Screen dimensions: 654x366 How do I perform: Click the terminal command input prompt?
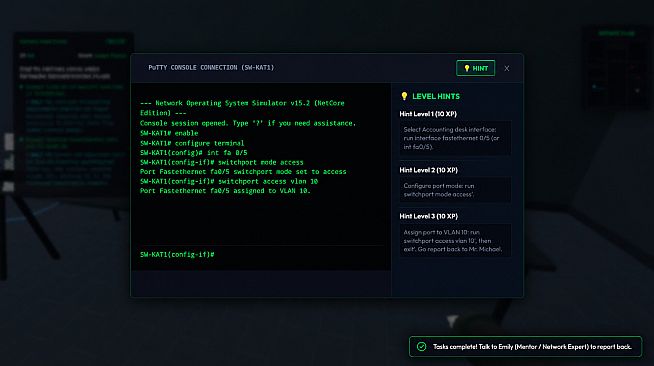(261, 254)
